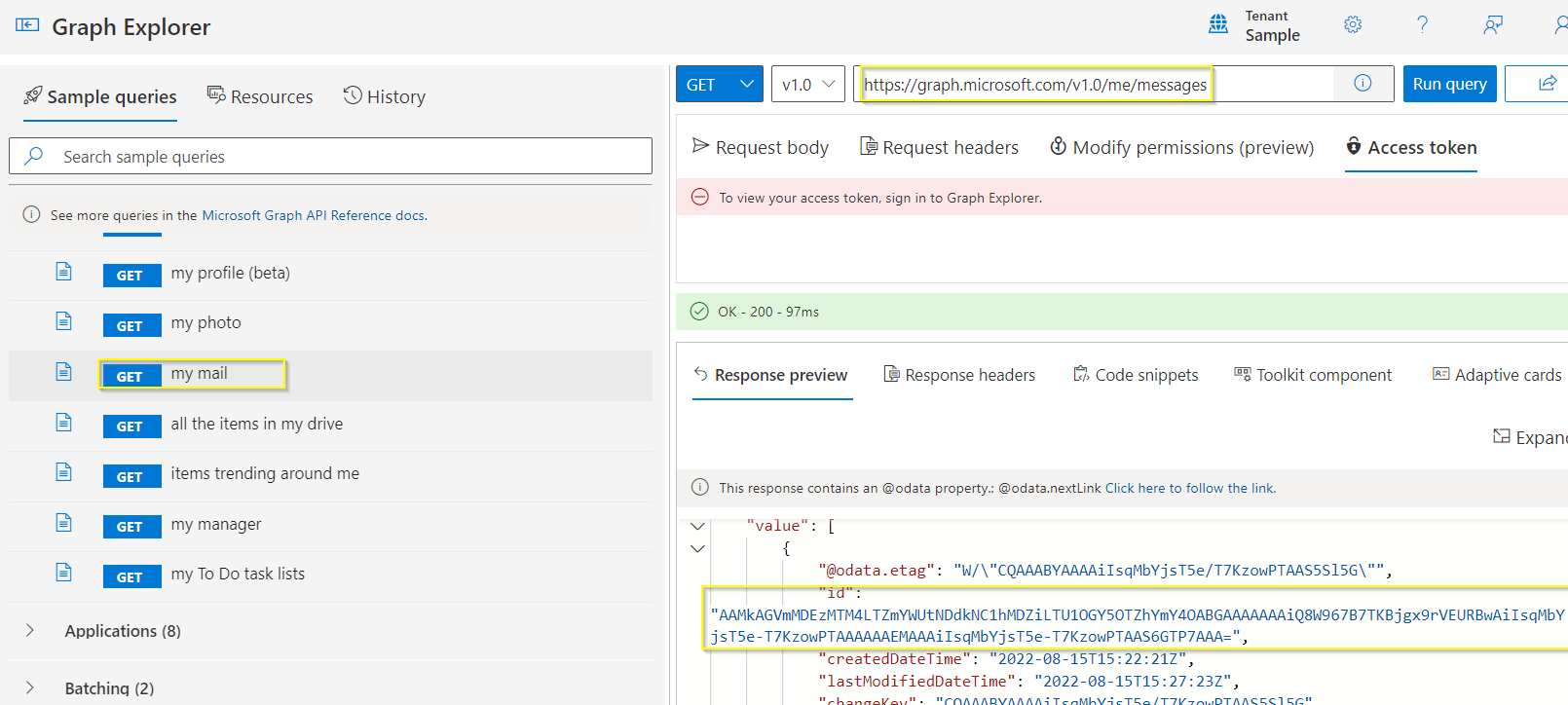Viewport: 1568px width, 705px height.
Task: Select the Response preview tab
Action: click(x=770, y=375)
